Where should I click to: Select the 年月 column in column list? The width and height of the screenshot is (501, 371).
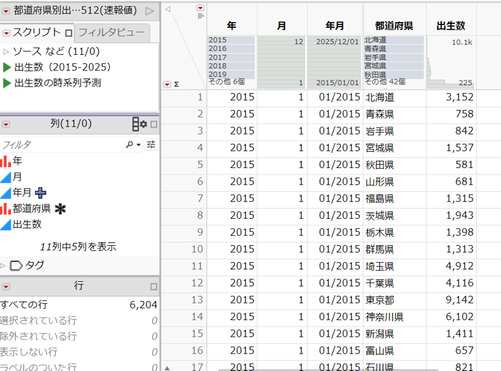[x=22, y=192]
